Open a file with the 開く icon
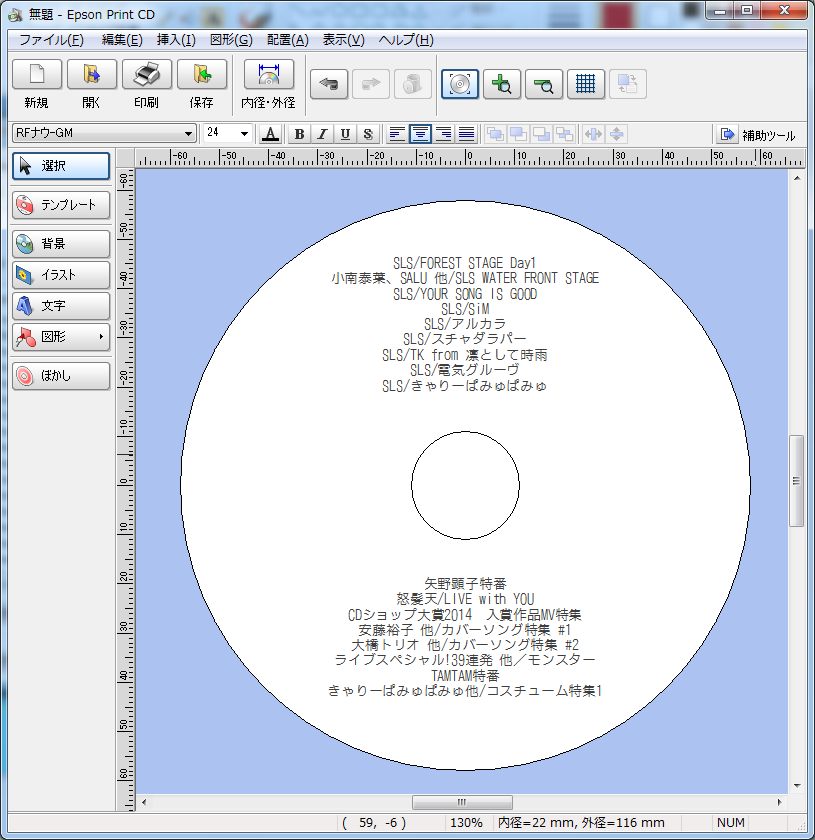815x840 pixels. pyautogui.click(x=92, y=74)
